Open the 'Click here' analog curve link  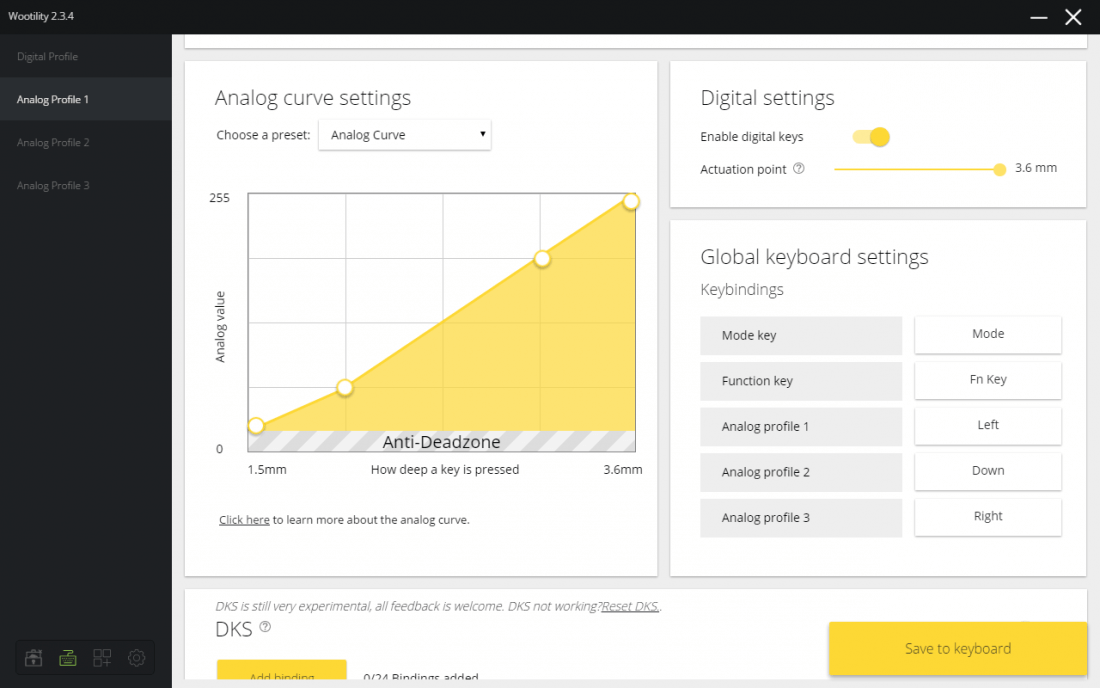point(244,520)
